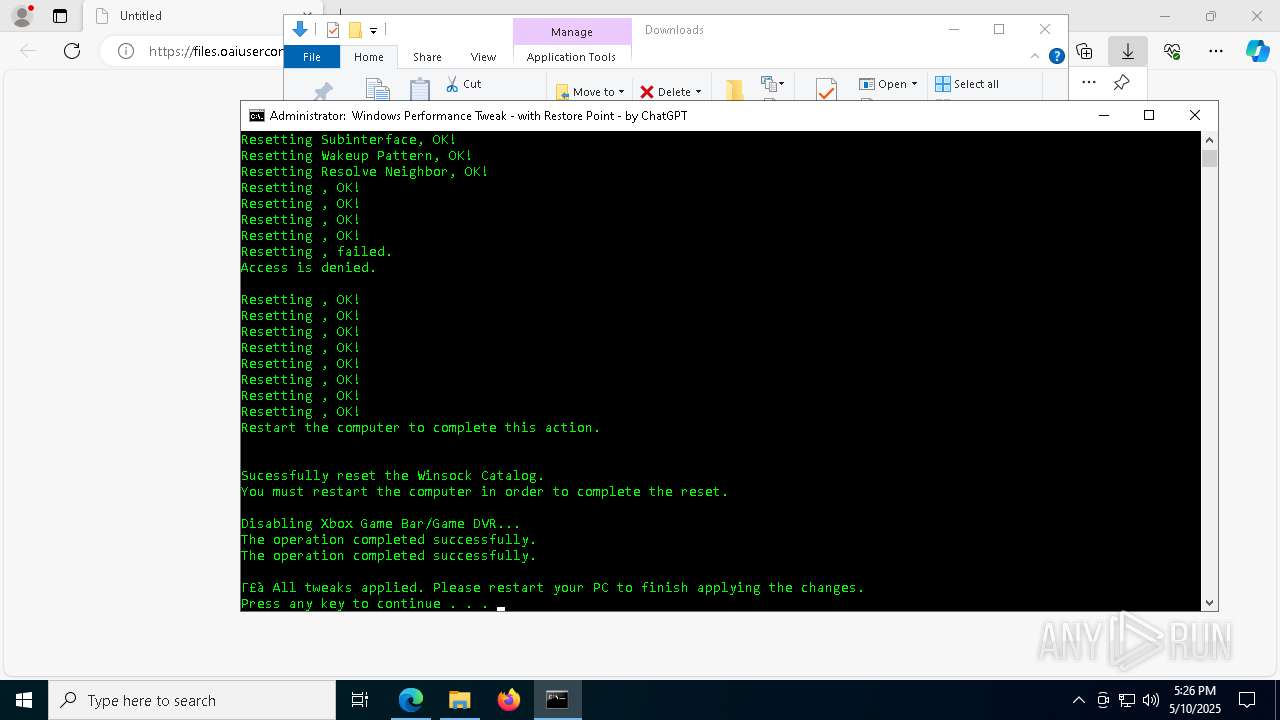The image size is (1280, 720).
Task: Open Edge Collections icon
Action: point(1084,51)
